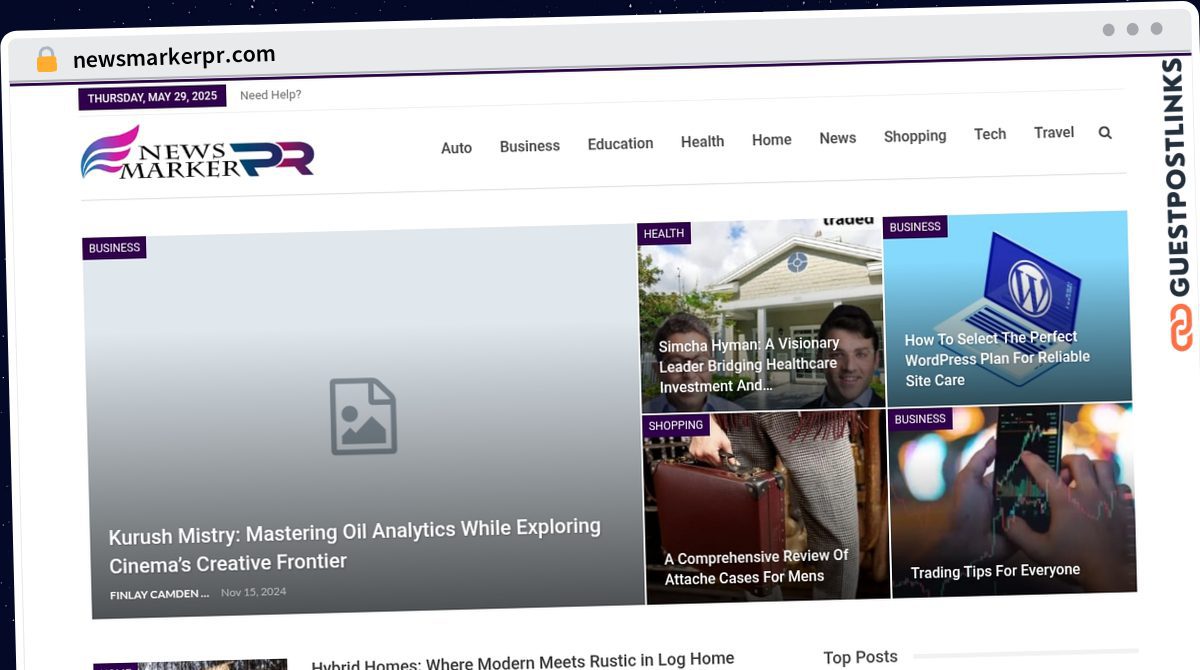
Task: Click the News Marker PR logo
Action: [198, 154]
